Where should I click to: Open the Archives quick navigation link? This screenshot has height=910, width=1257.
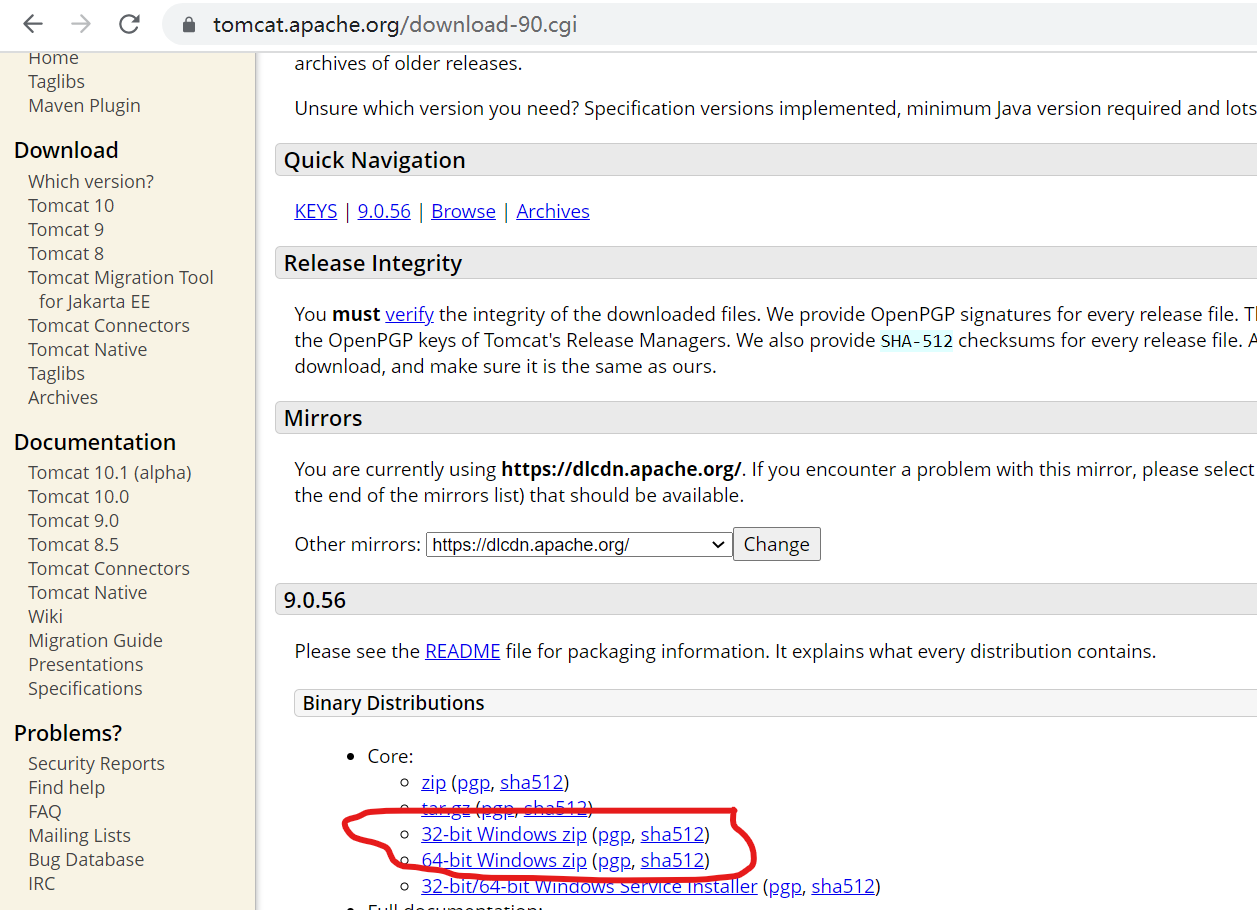pos(553,211)
